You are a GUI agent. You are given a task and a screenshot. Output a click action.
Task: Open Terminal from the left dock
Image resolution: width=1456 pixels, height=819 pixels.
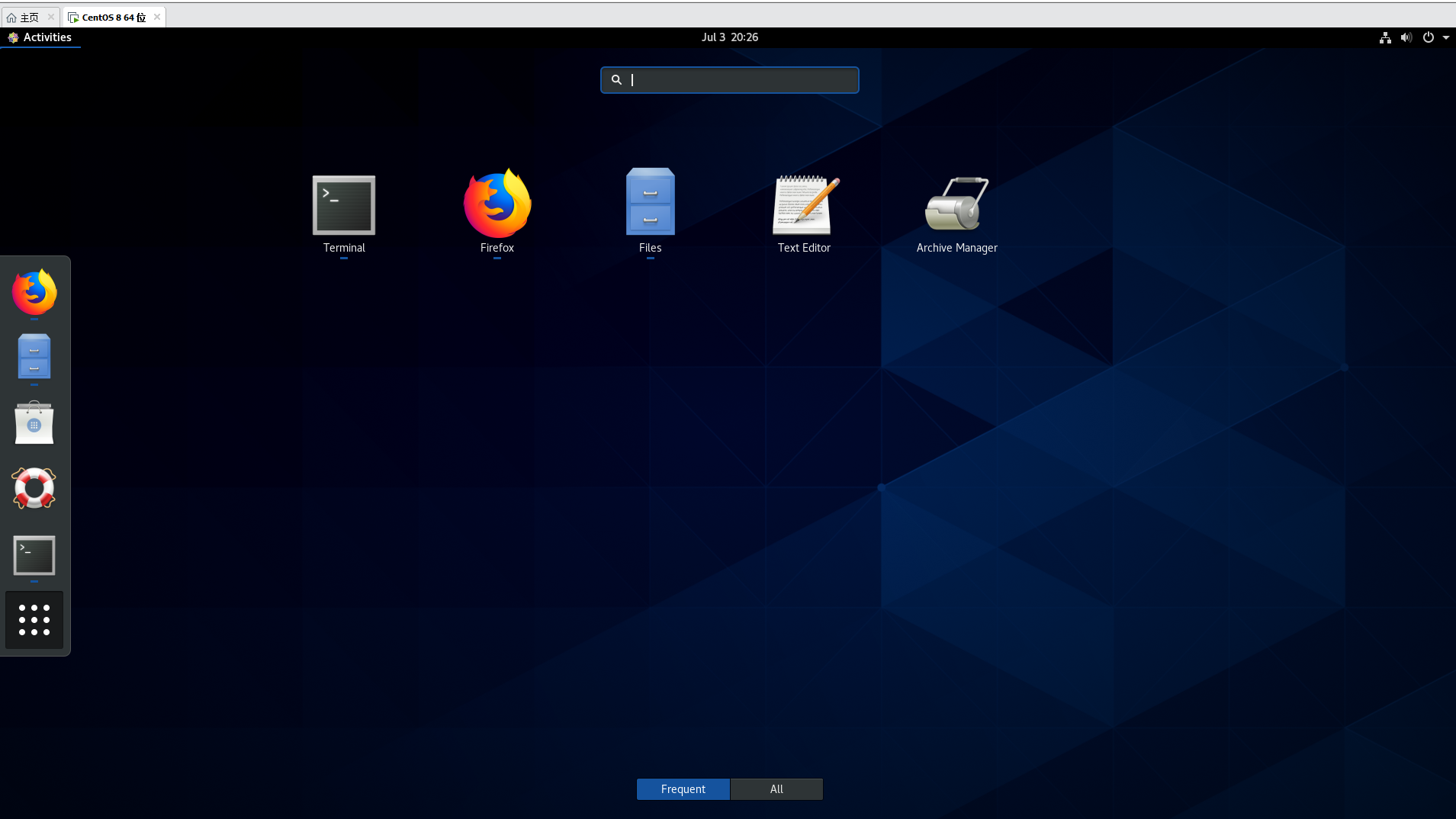(34, 555)
